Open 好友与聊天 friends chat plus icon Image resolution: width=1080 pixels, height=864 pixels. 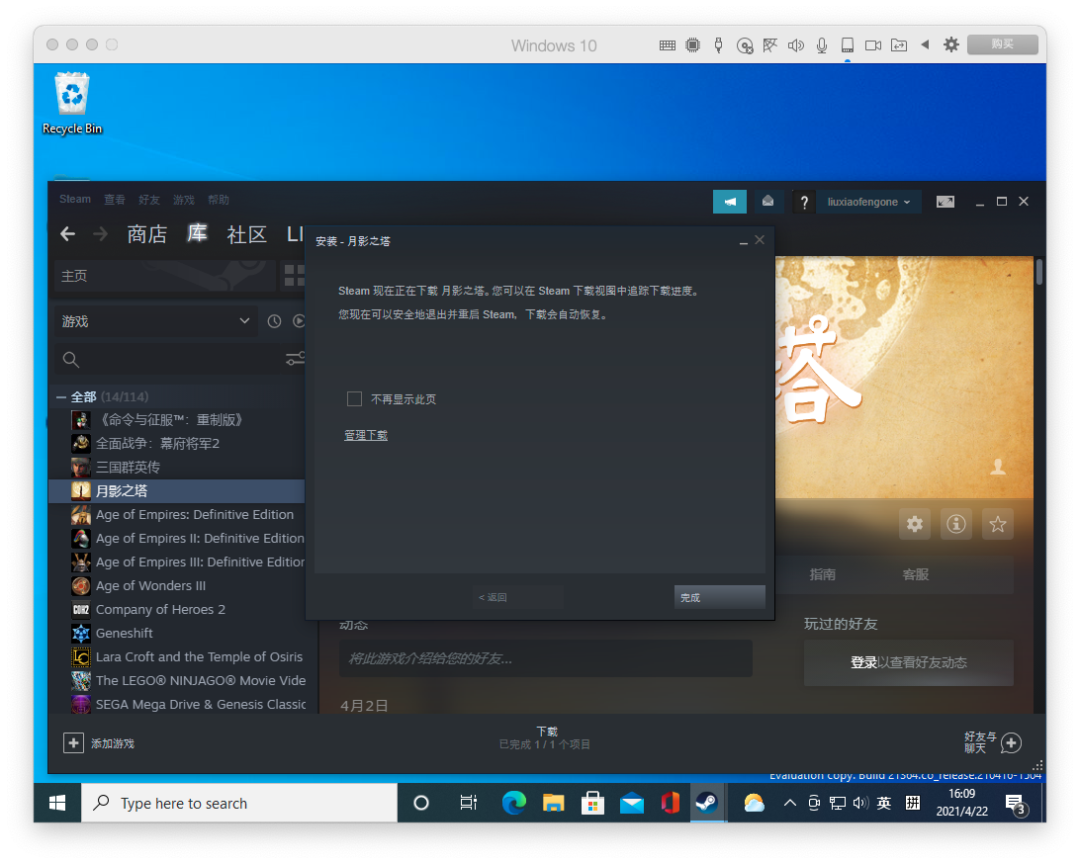point(1011,743)
